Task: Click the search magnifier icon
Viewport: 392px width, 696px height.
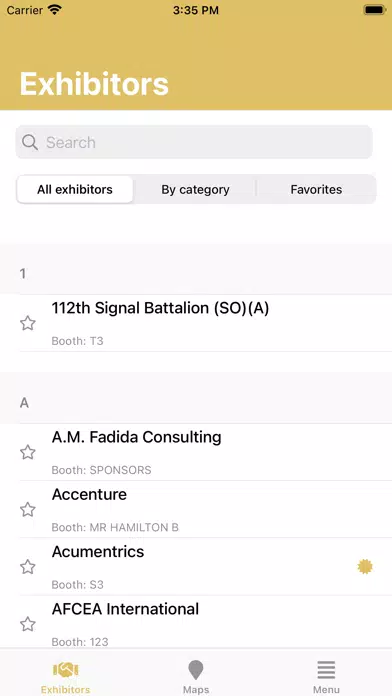Action: pyautogui.click(x=30, y=142)
